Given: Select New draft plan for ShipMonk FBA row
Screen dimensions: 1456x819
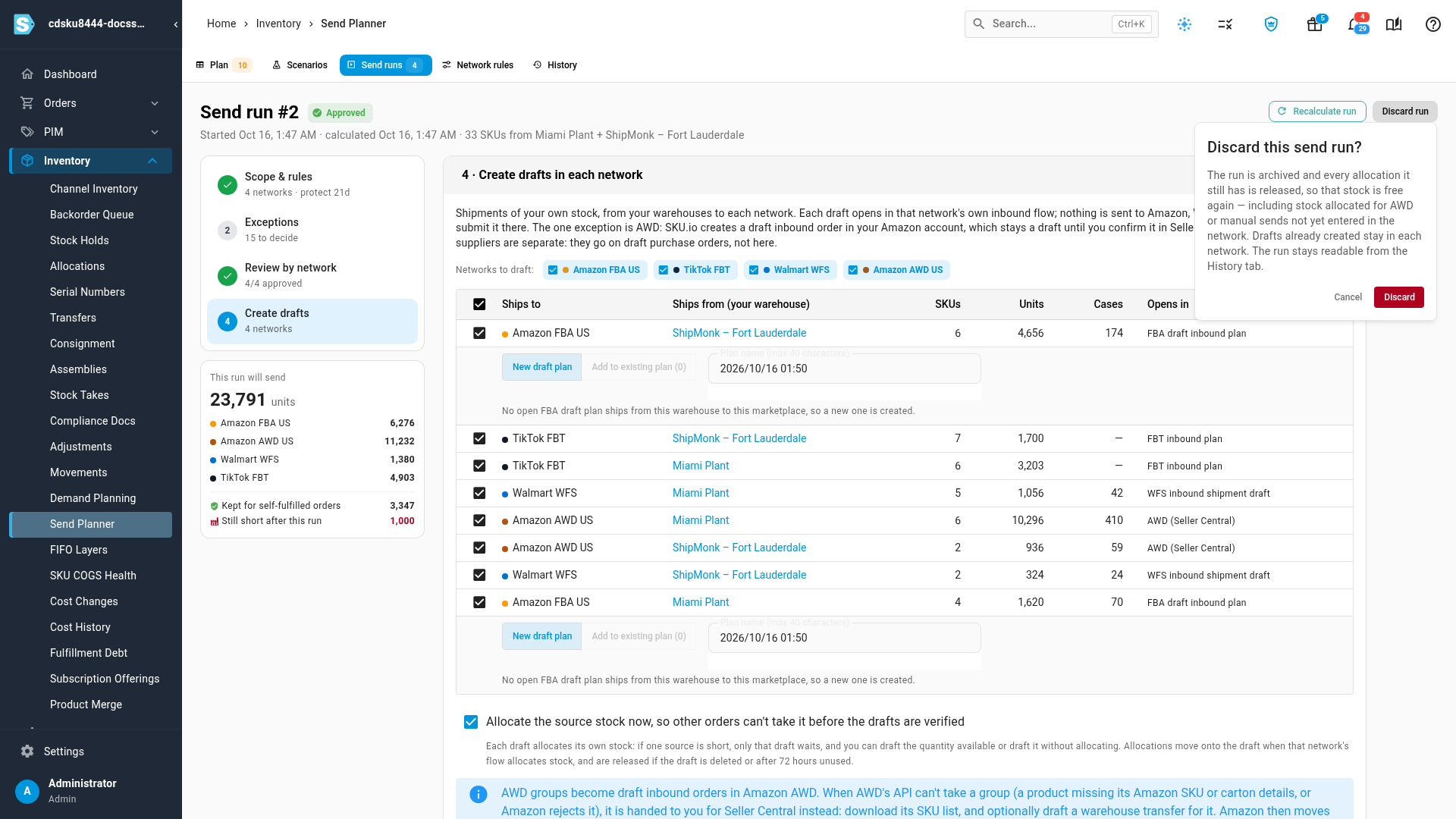Looking at the screenshot, I should [541, 367].
